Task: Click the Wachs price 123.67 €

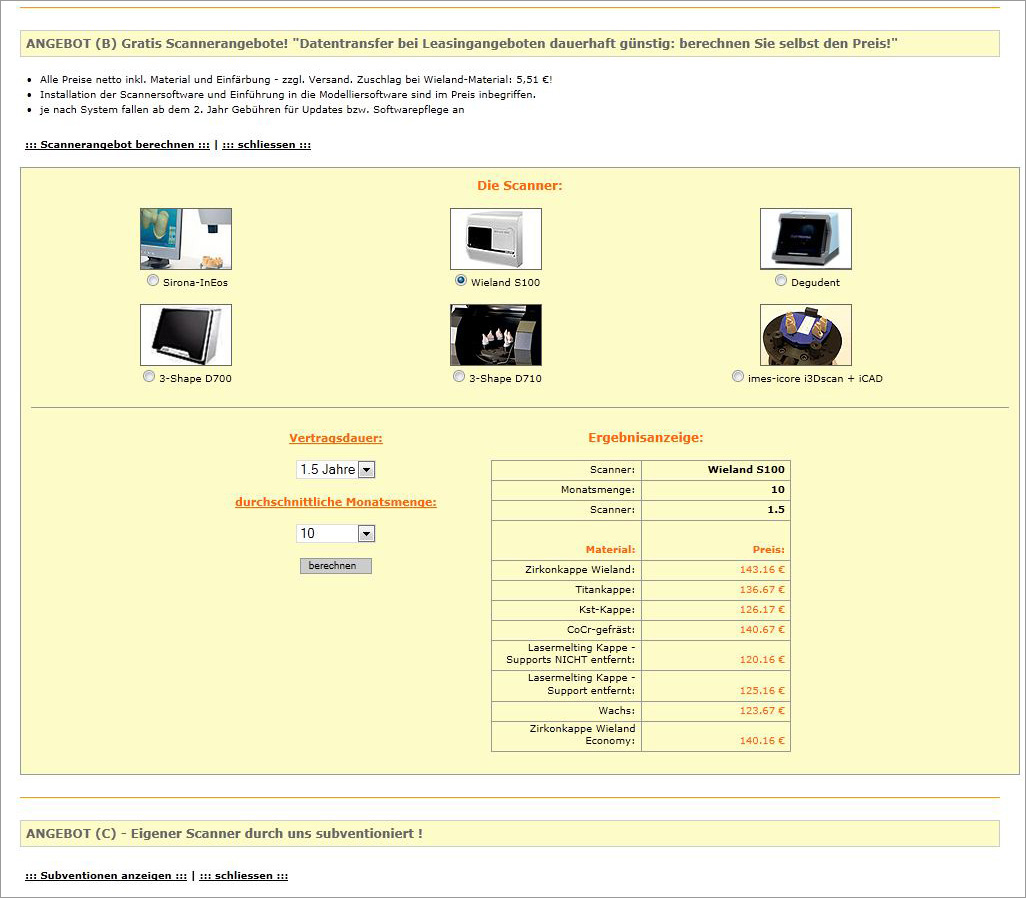Action: click(762, 710)
